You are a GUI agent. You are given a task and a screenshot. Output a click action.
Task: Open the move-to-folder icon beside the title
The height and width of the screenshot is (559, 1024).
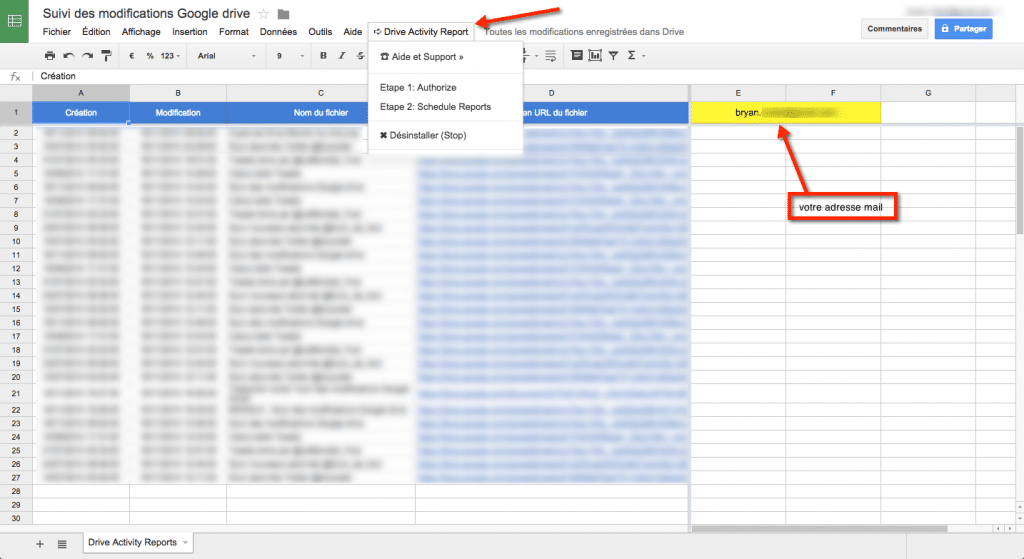[283, 14]
